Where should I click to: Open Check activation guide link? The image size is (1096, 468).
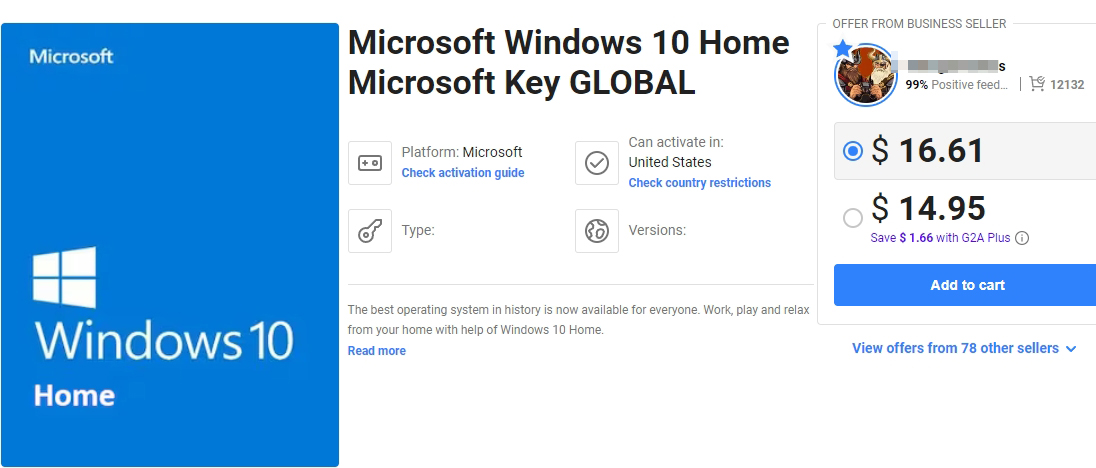463,173
